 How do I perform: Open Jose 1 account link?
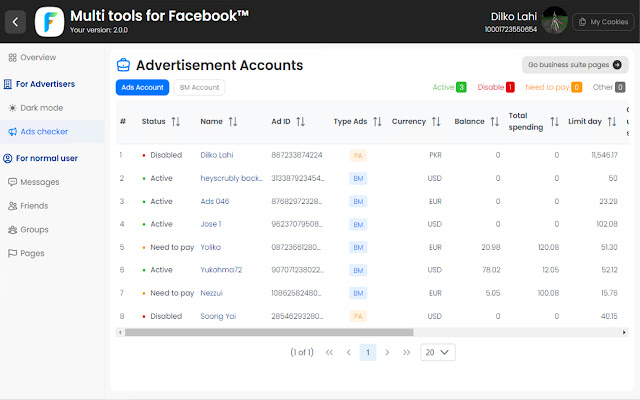[x=211, y=224]
